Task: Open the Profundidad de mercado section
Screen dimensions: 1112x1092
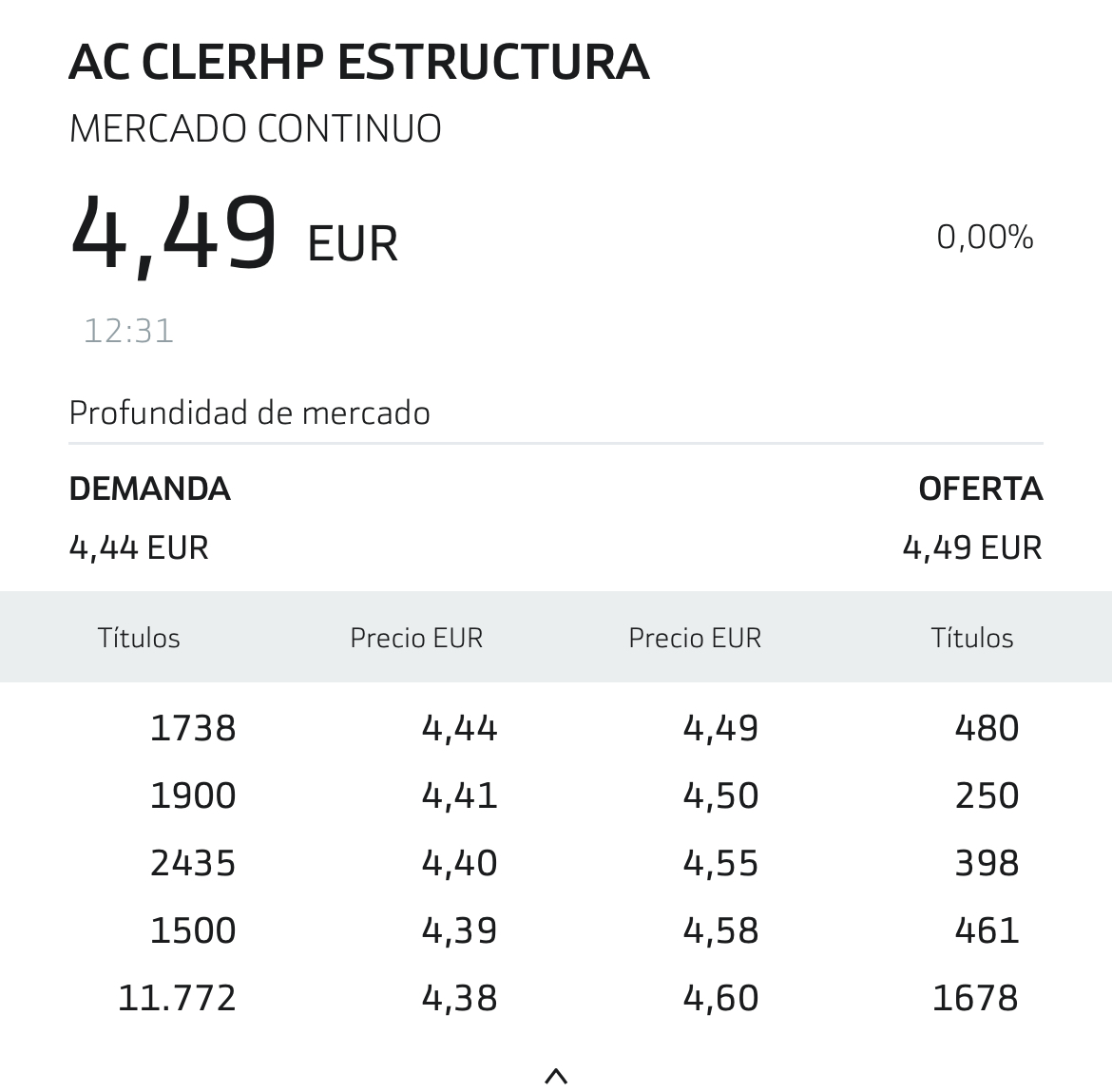Action: click(250, 412)
